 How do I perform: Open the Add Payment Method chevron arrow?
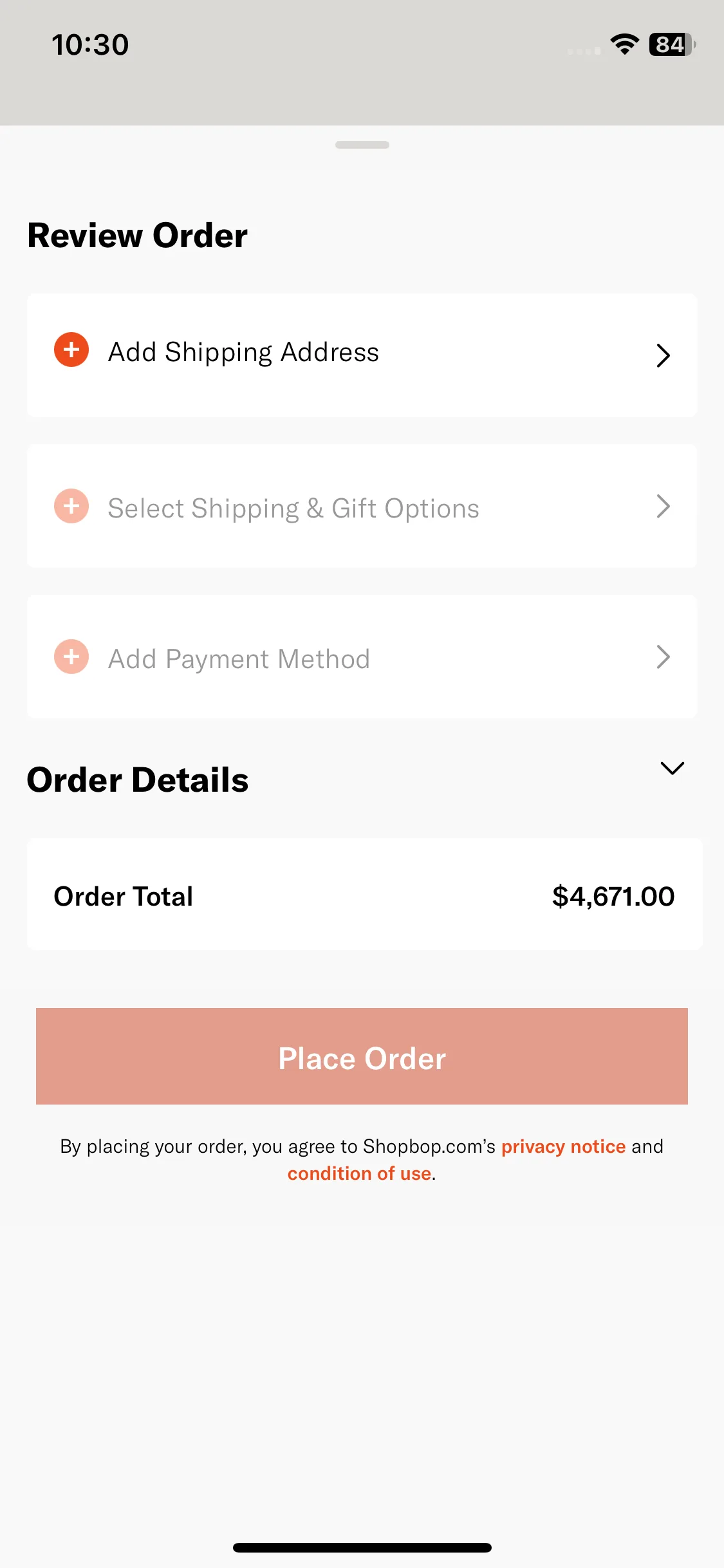coord(664,657)
